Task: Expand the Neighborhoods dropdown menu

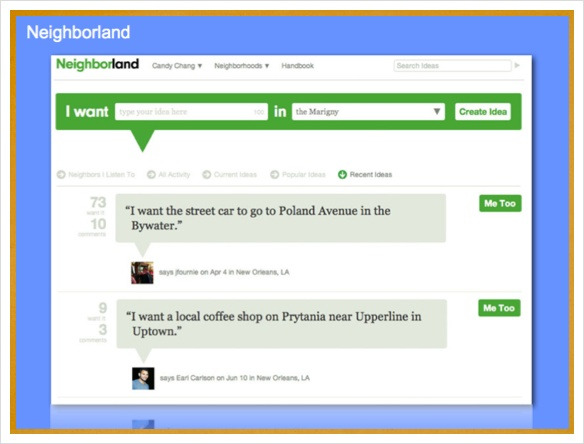Action: (x=241, y=66)
